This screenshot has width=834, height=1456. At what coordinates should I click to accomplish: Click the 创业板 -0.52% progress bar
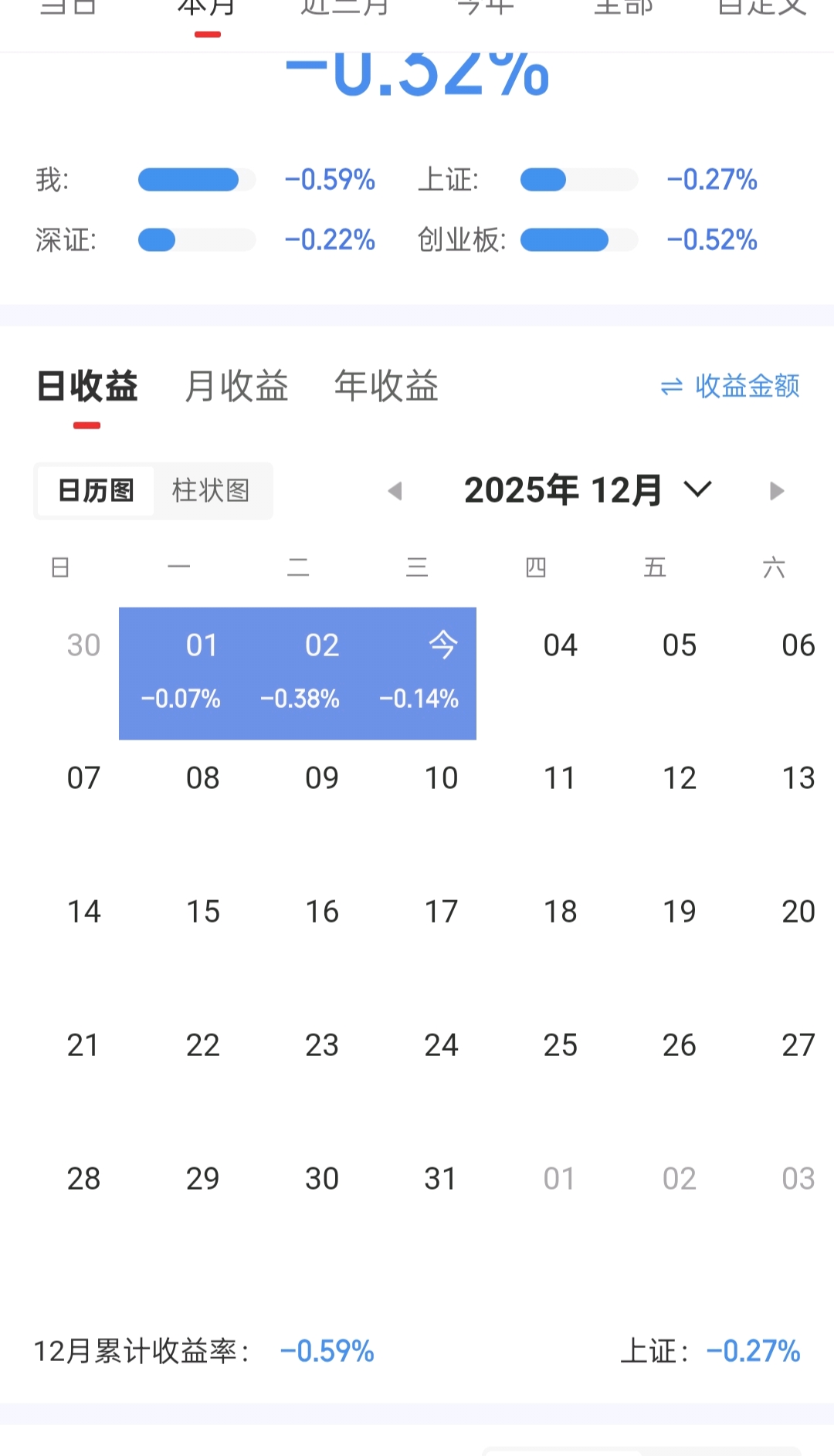578,240
